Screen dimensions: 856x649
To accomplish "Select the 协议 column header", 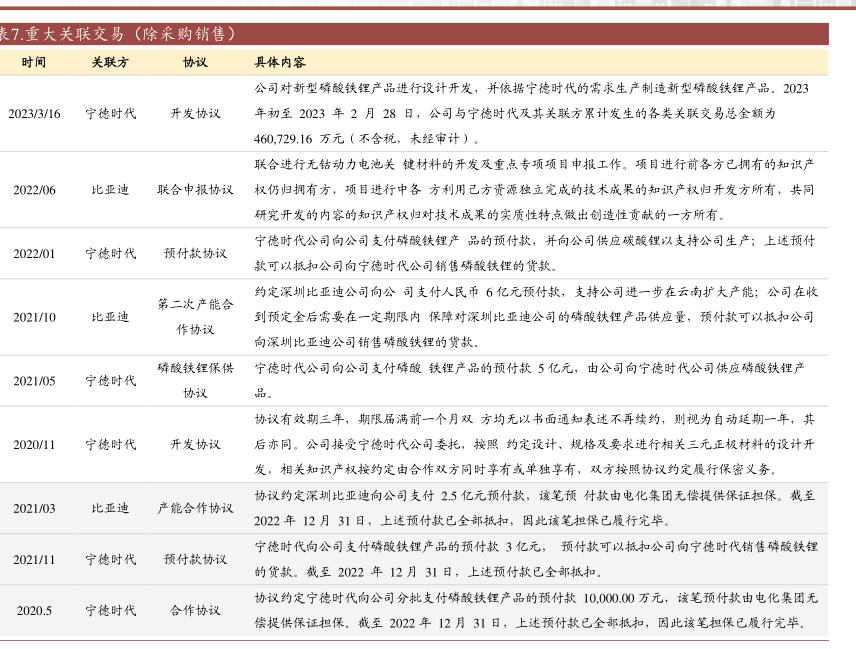I will (x=195, y=62).
